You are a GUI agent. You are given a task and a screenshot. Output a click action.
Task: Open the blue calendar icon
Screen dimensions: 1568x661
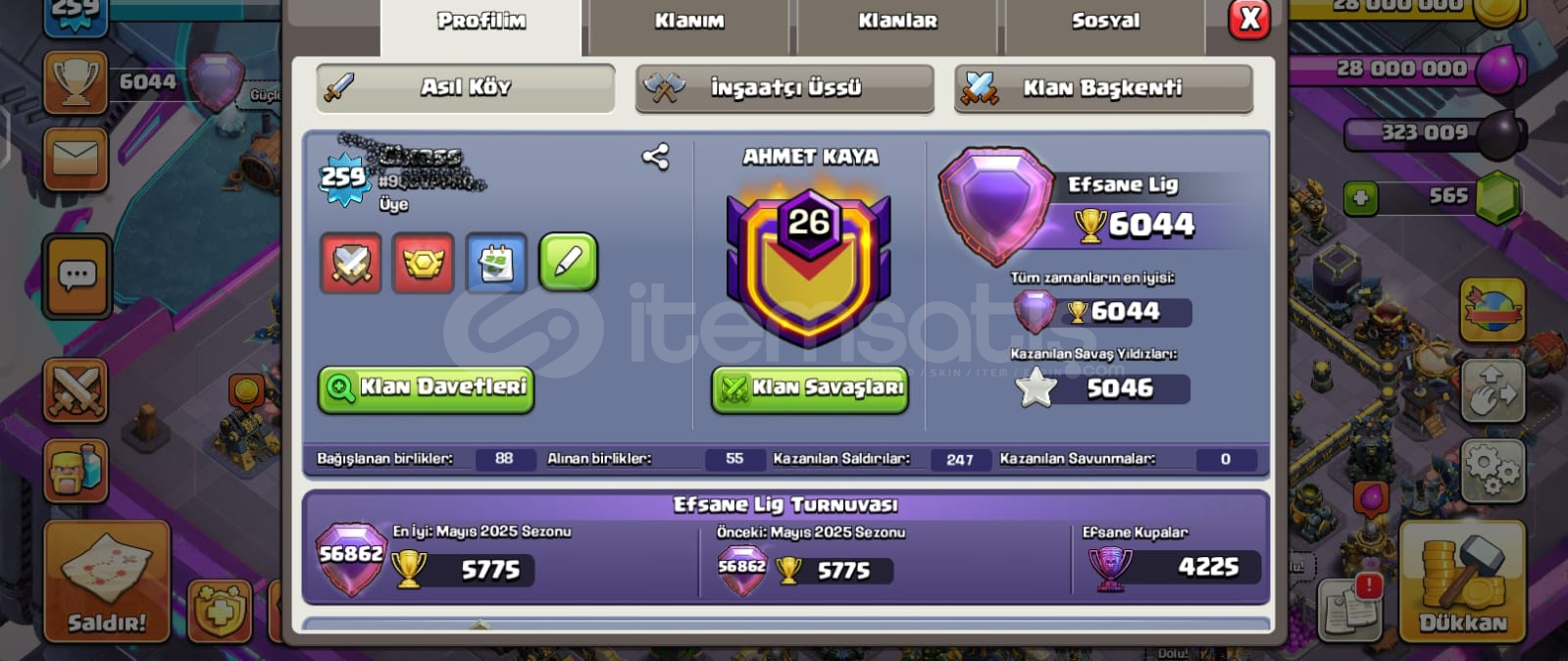coord(496,263)
